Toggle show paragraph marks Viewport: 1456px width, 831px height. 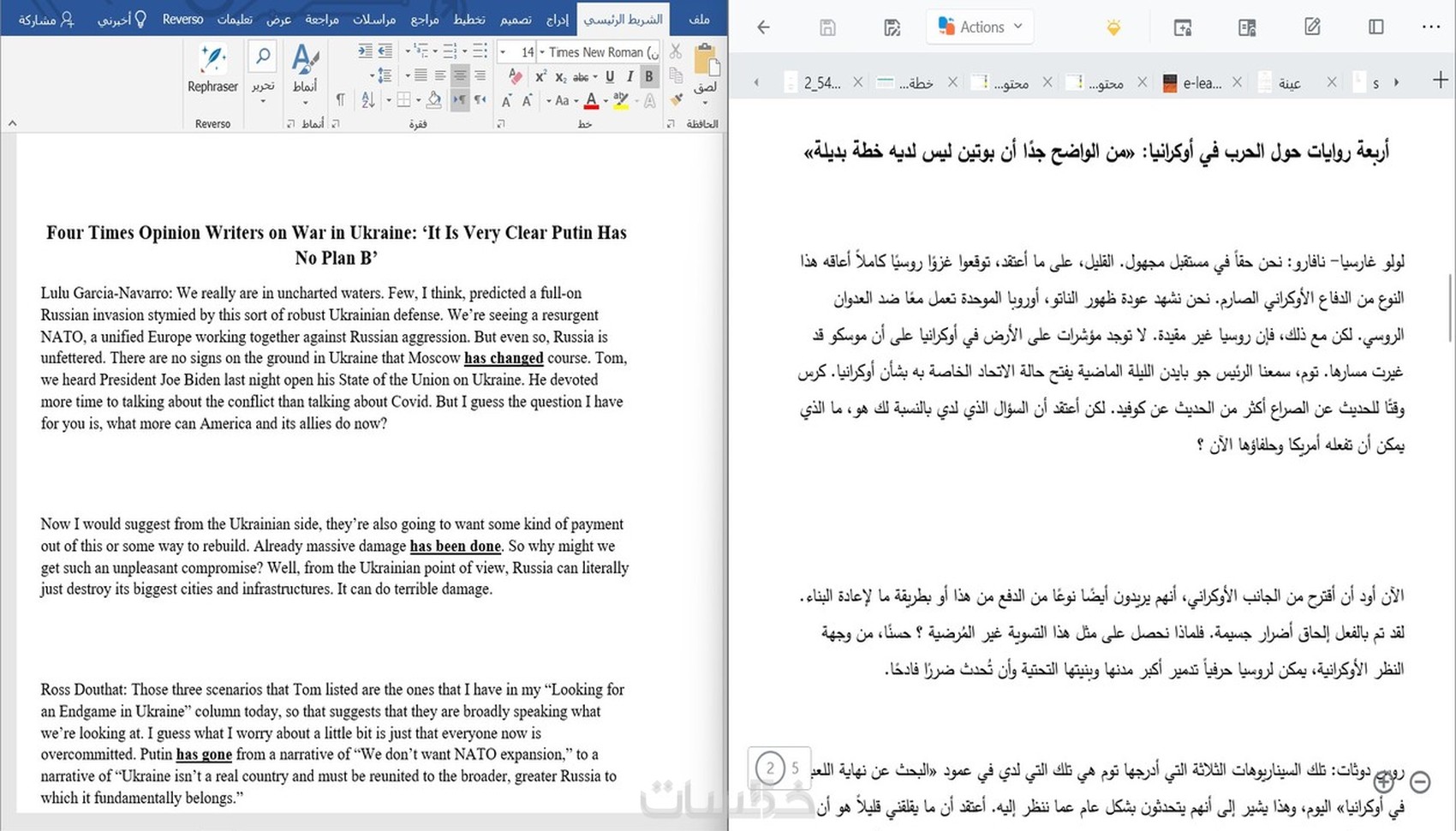pos(341,100)
